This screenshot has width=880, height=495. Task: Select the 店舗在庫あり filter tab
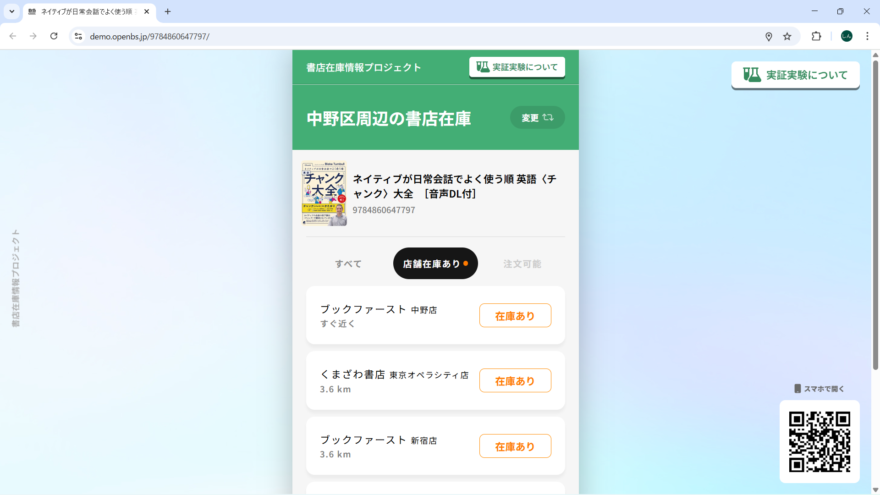[435, 264]
